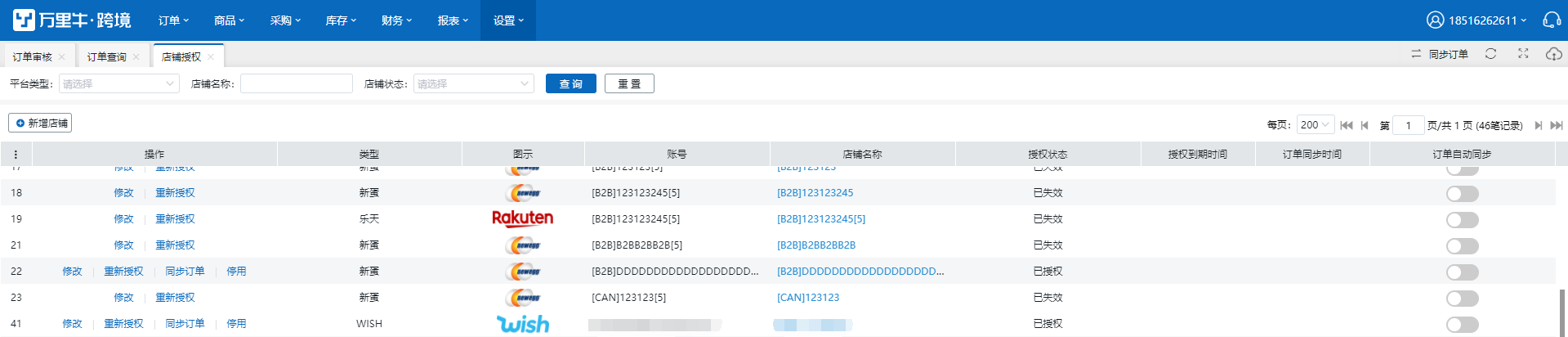Click the Rakuten logo in row 19

click(523, 218)
